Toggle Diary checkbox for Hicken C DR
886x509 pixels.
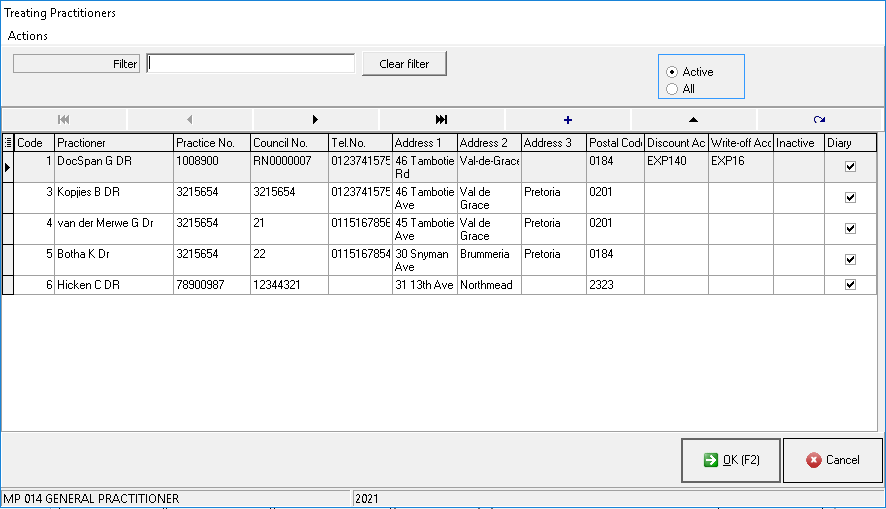(850, 285)
